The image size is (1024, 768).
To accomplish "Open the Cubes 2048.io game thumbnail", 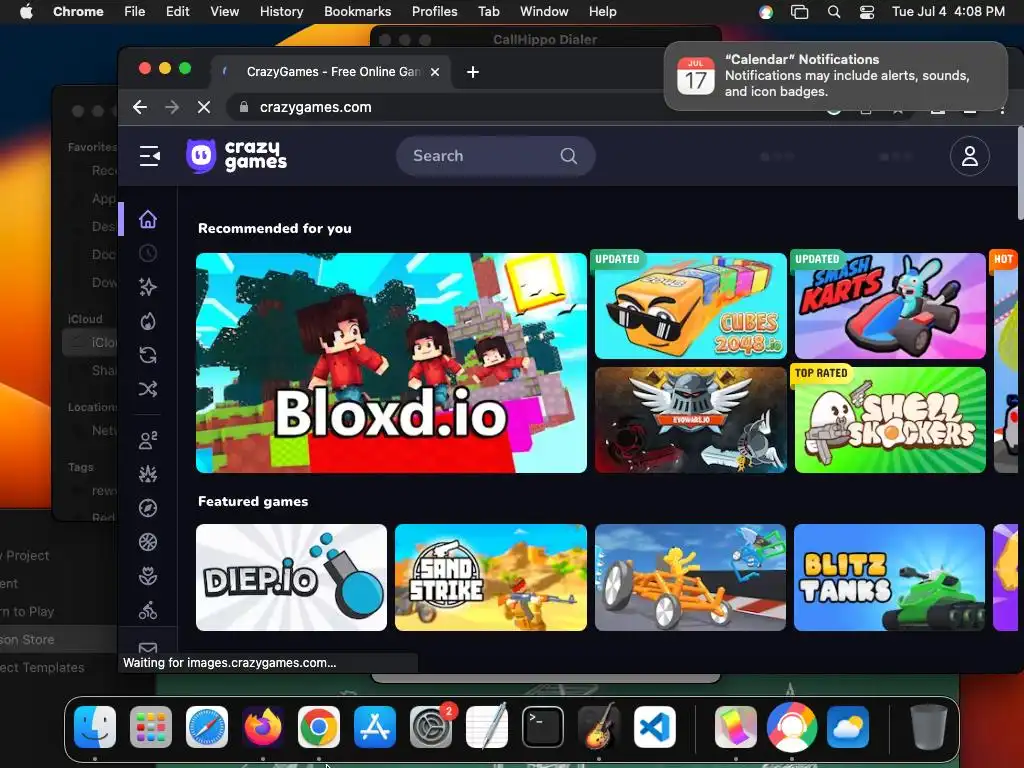I will (690, 306).
